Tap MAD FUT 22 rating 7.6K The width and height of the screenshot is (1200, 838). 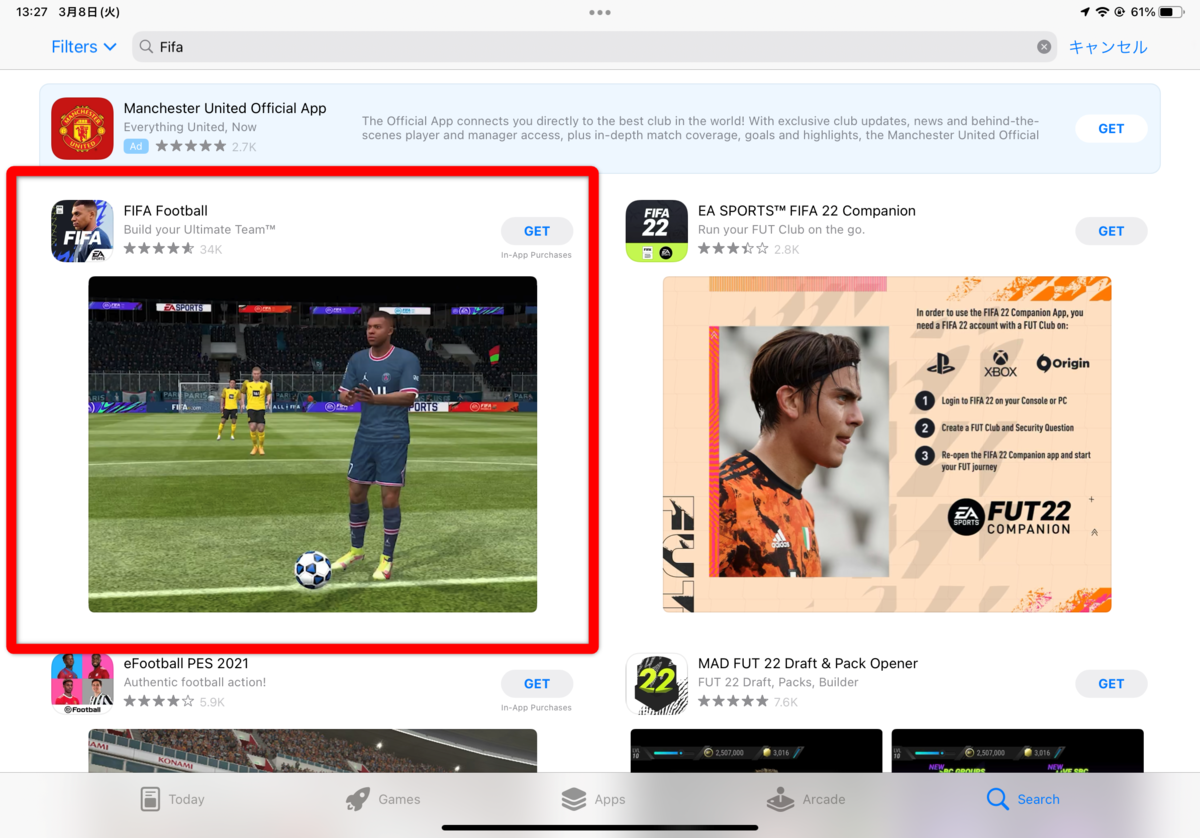(748, 702)
